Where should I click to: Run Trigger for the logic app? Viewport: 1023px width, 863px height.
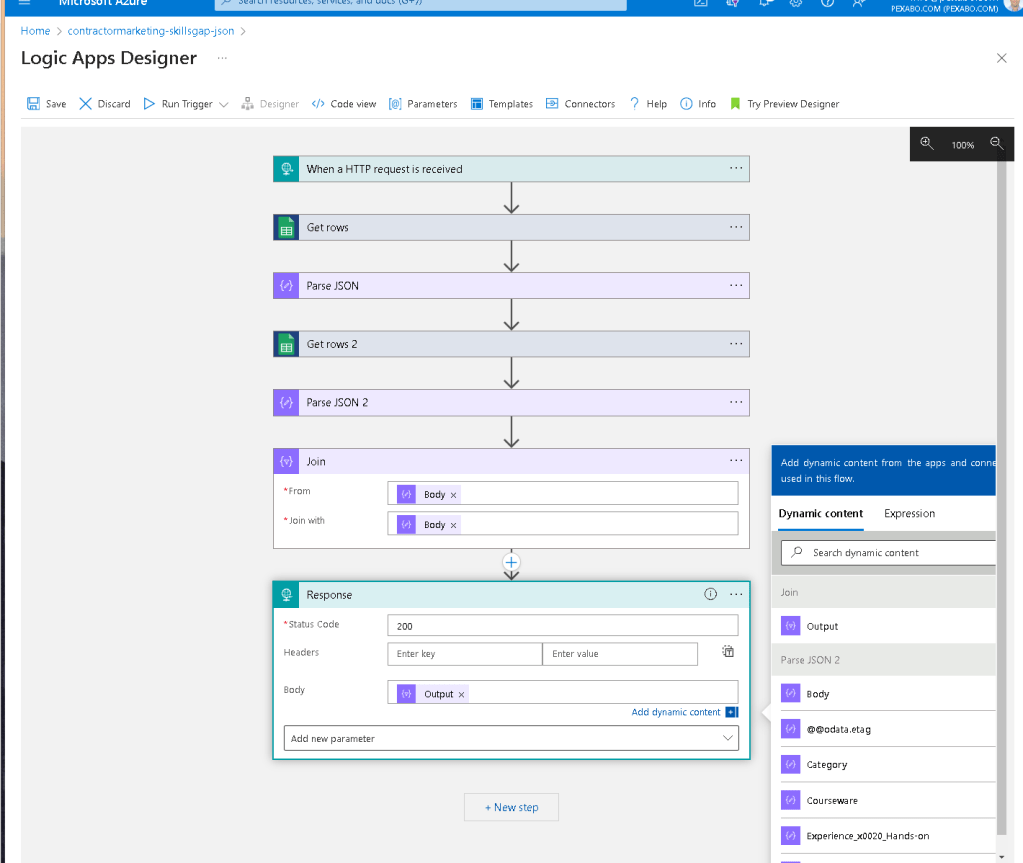178,104
